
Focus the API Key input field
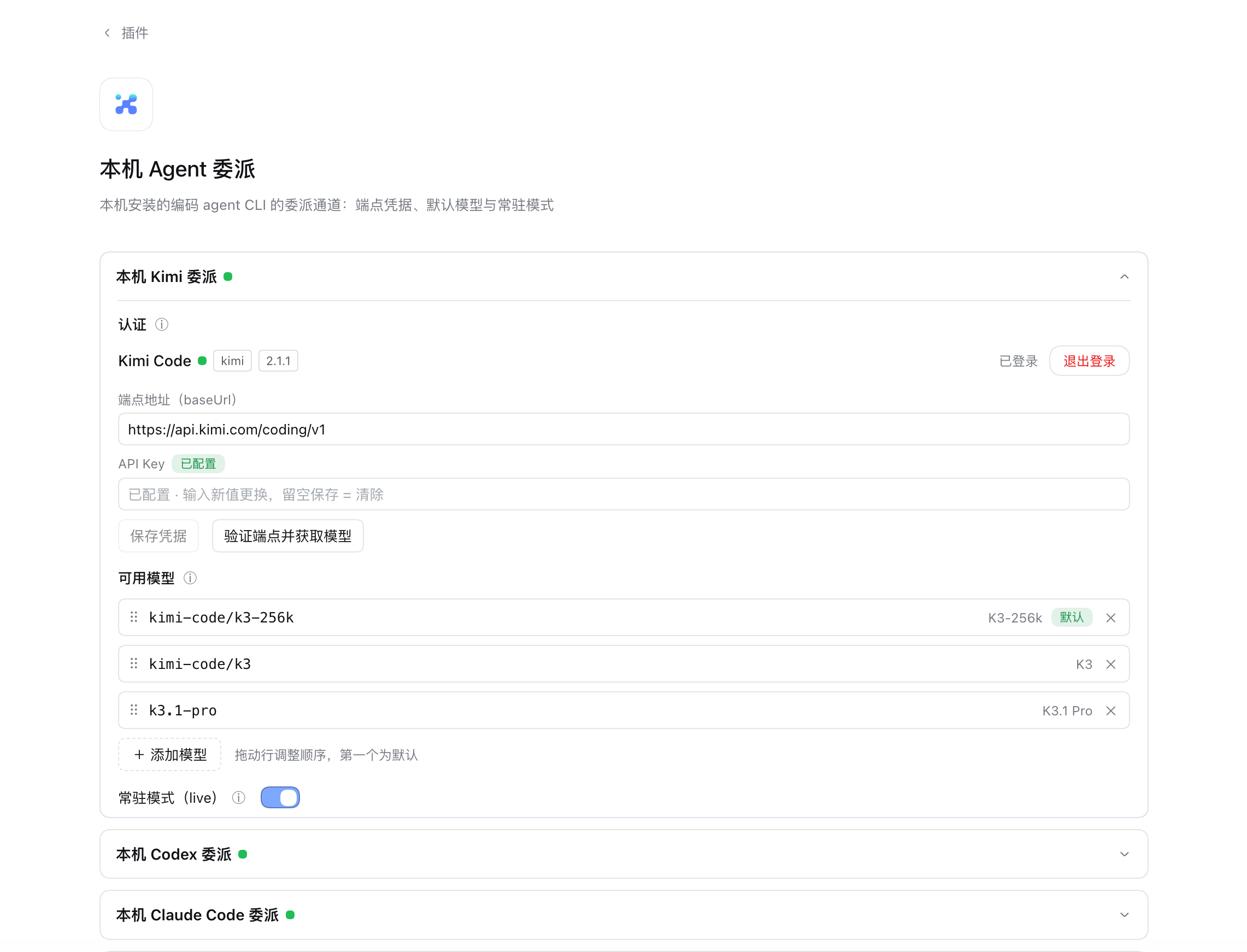pos(624,495)
